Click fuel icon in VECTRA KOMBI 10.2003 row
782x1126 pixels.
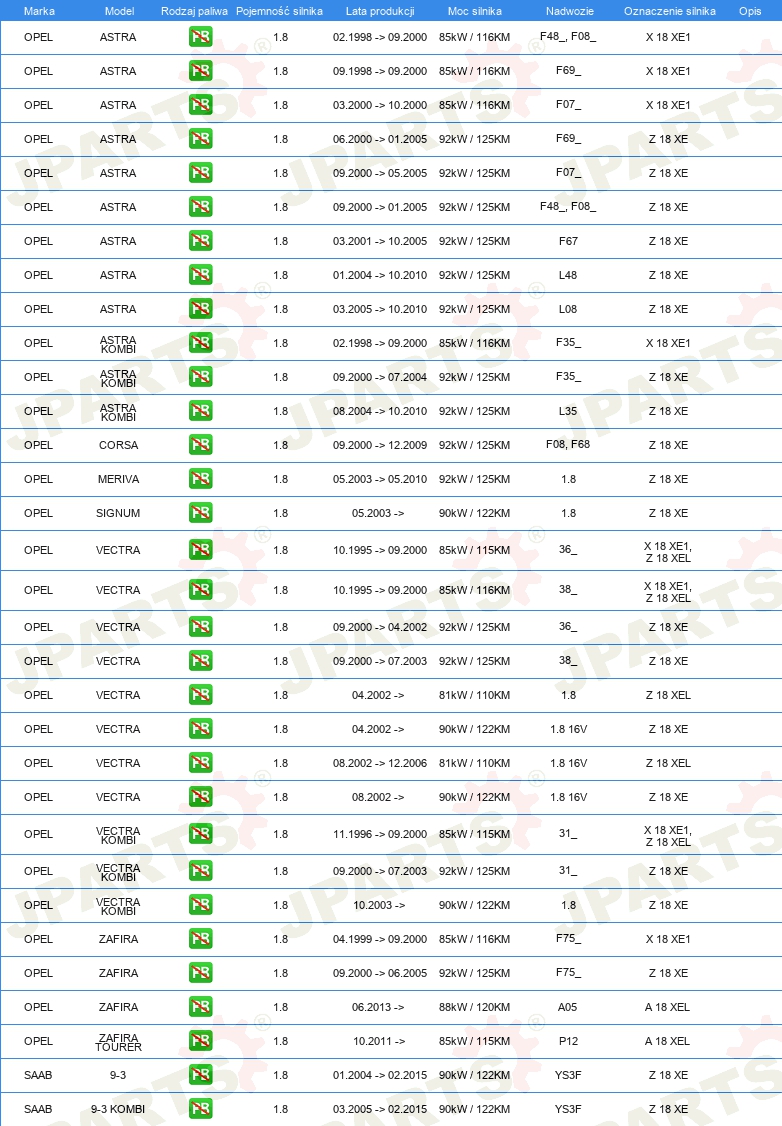click(200, 905)
